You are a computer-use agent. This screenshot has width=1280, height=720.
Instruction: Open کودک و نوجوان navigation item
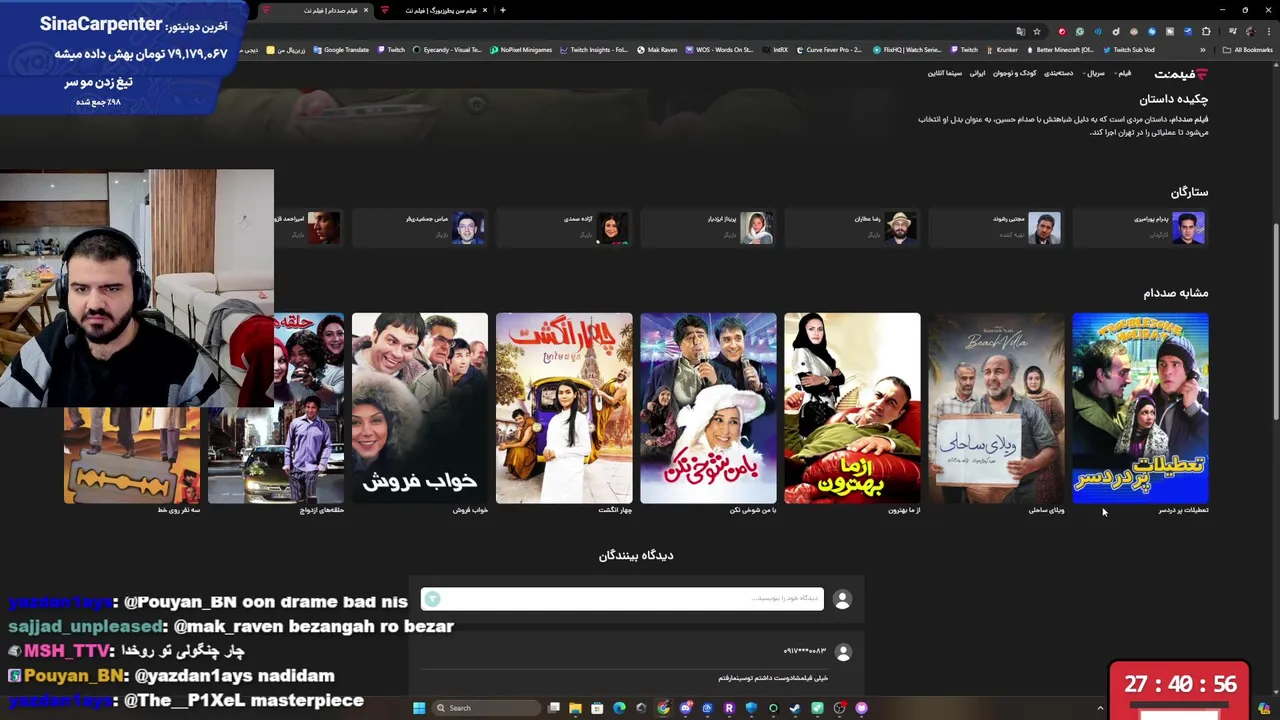(1014, 74)
